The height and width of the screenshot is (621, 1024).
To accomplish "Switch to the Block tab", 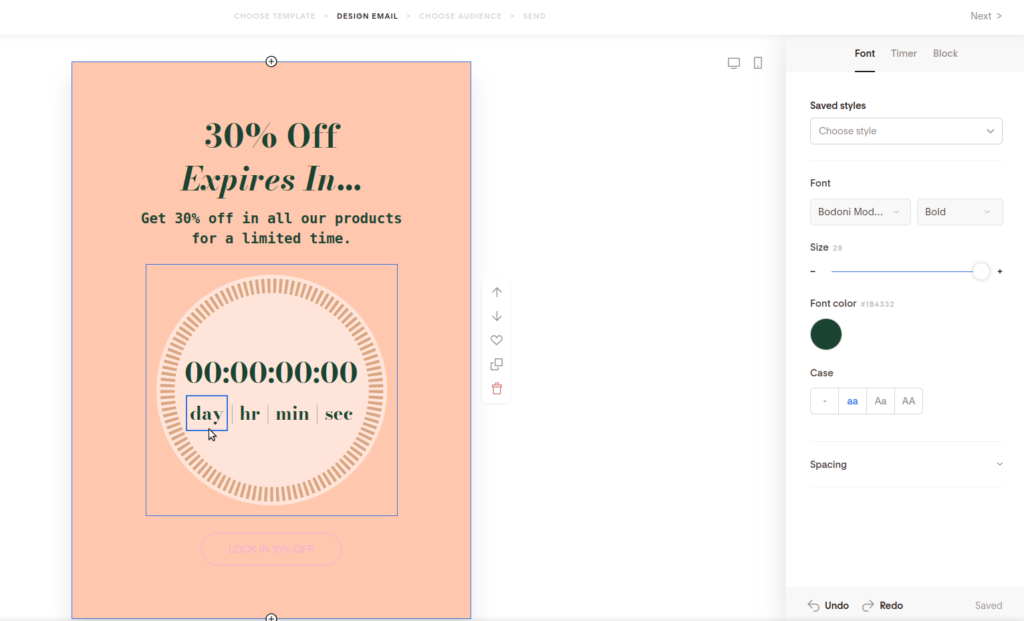I will click(945, 54).
